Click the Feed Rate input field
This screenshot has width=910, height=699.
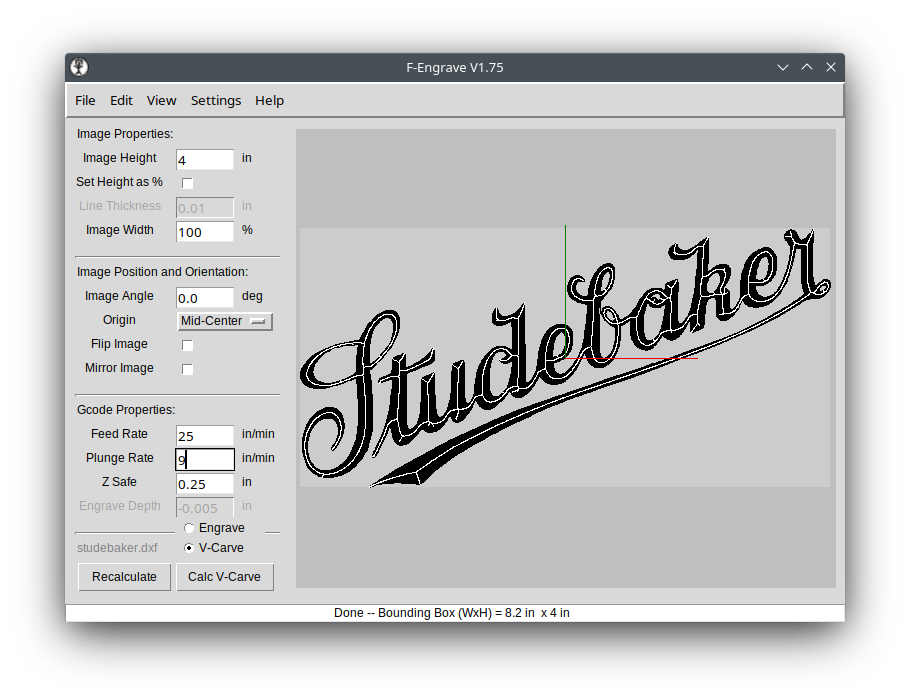click(205, 435)
